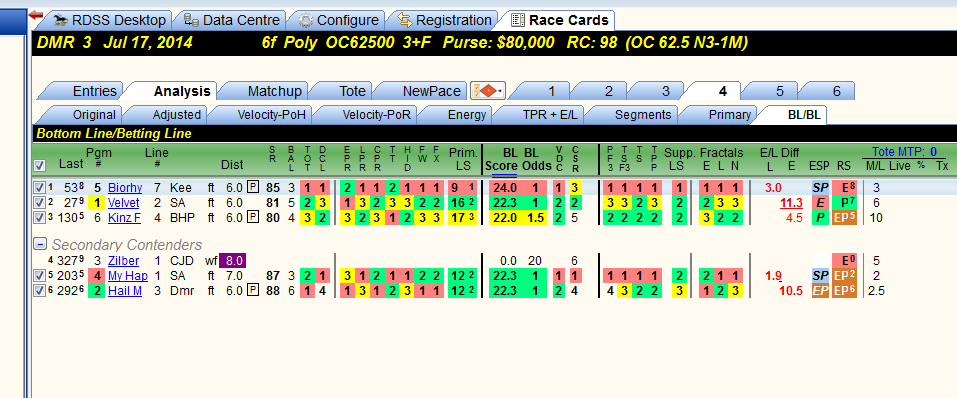Screen dimensions: 957x398
Task: Click the red program number 4 for My Hap
Action: point(96,277)
